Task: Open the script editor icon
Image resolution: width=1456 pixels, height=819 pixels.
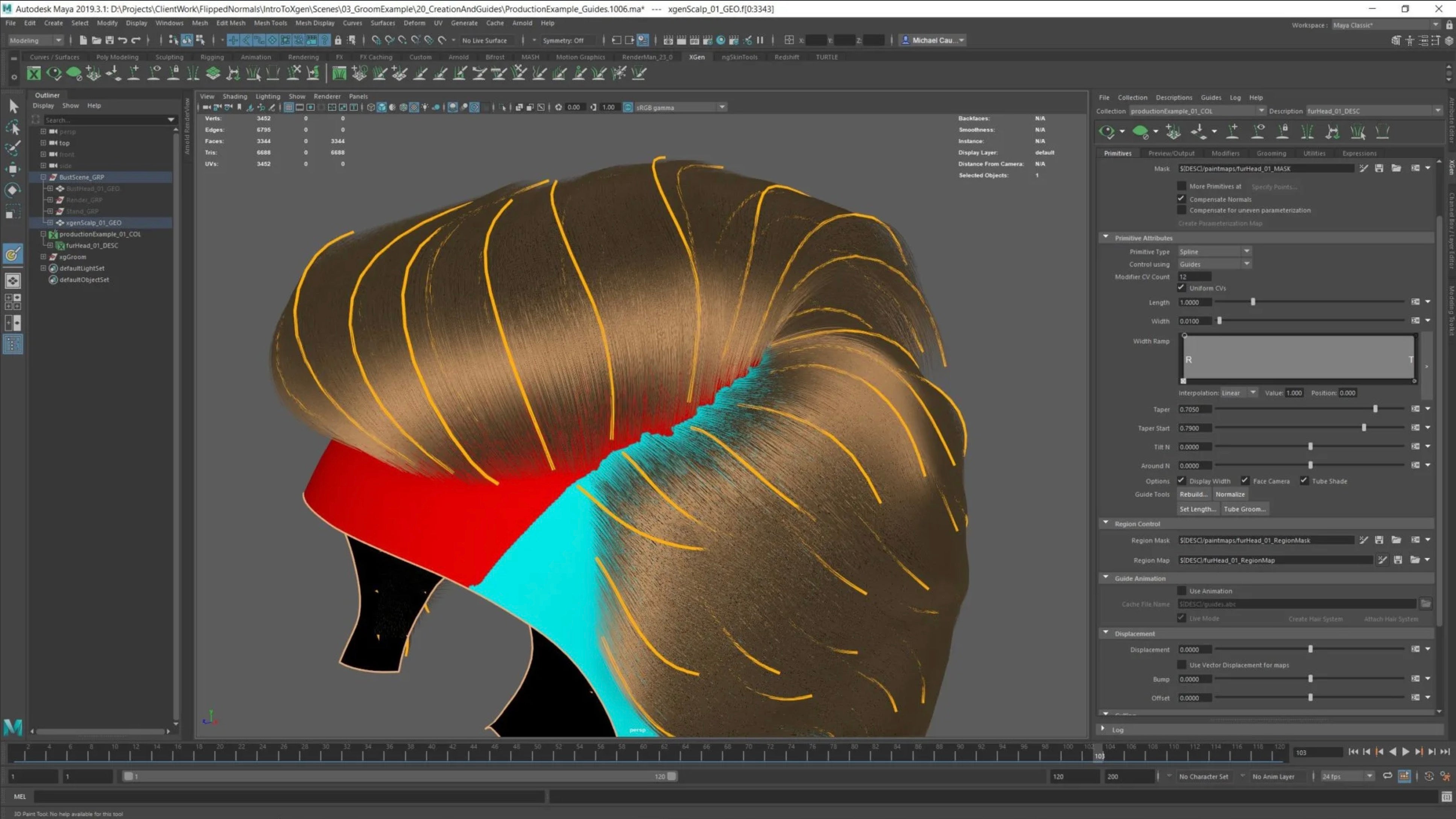Action: [x=1446, y=797]
